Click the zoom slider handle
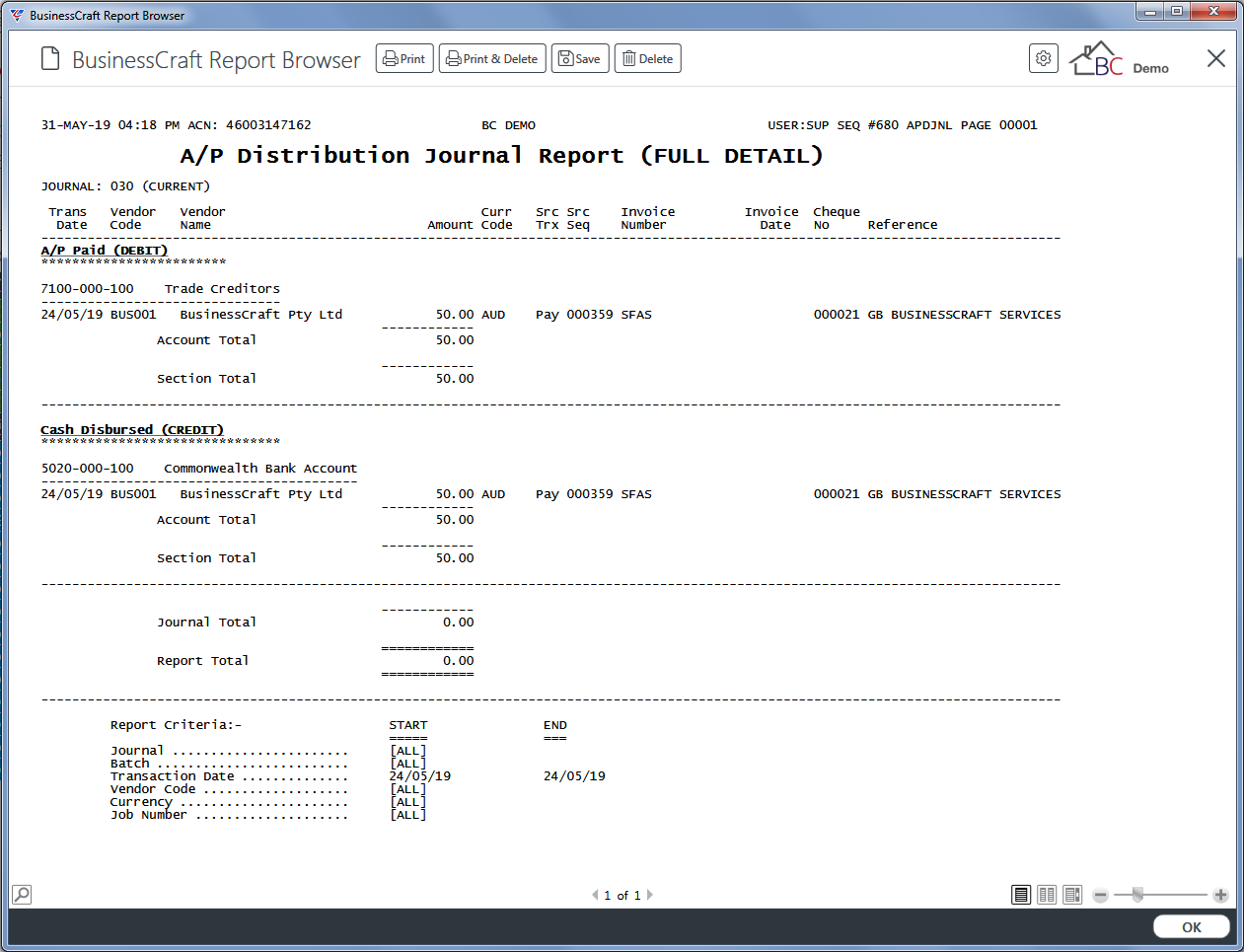 coord(1137,895)
